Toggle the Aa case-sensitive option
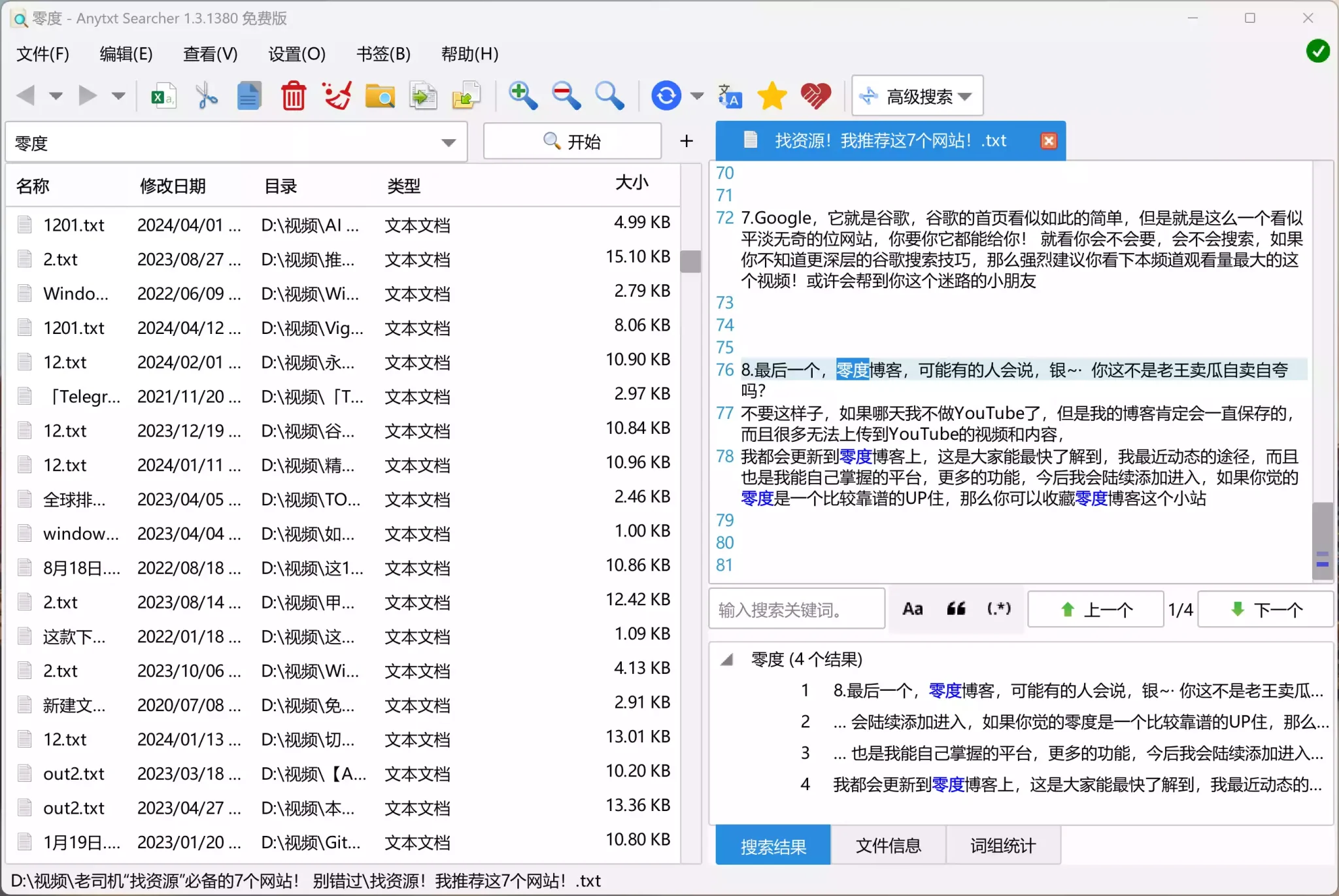1339x896 pixels. (912, 609)
